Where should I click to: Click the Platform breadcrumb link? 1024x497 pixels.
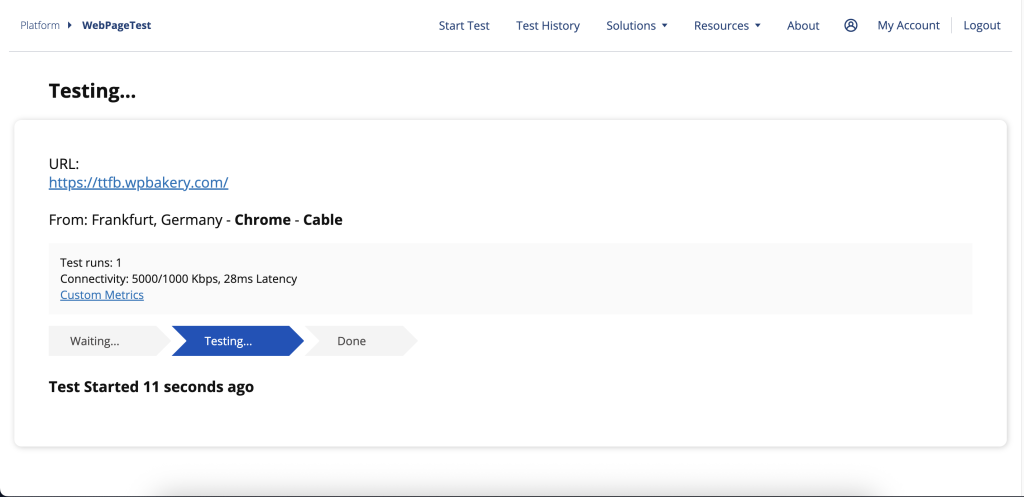[x=40, y=26]
